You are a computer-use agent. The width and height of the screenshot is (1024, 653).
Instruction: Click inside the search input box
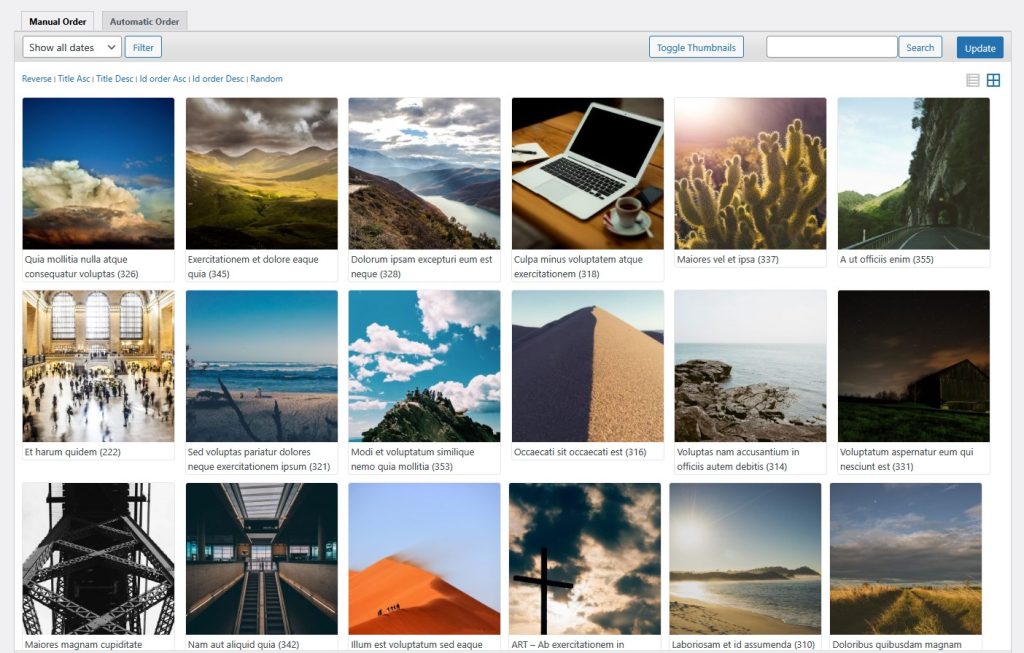click(x=830, y=46)
